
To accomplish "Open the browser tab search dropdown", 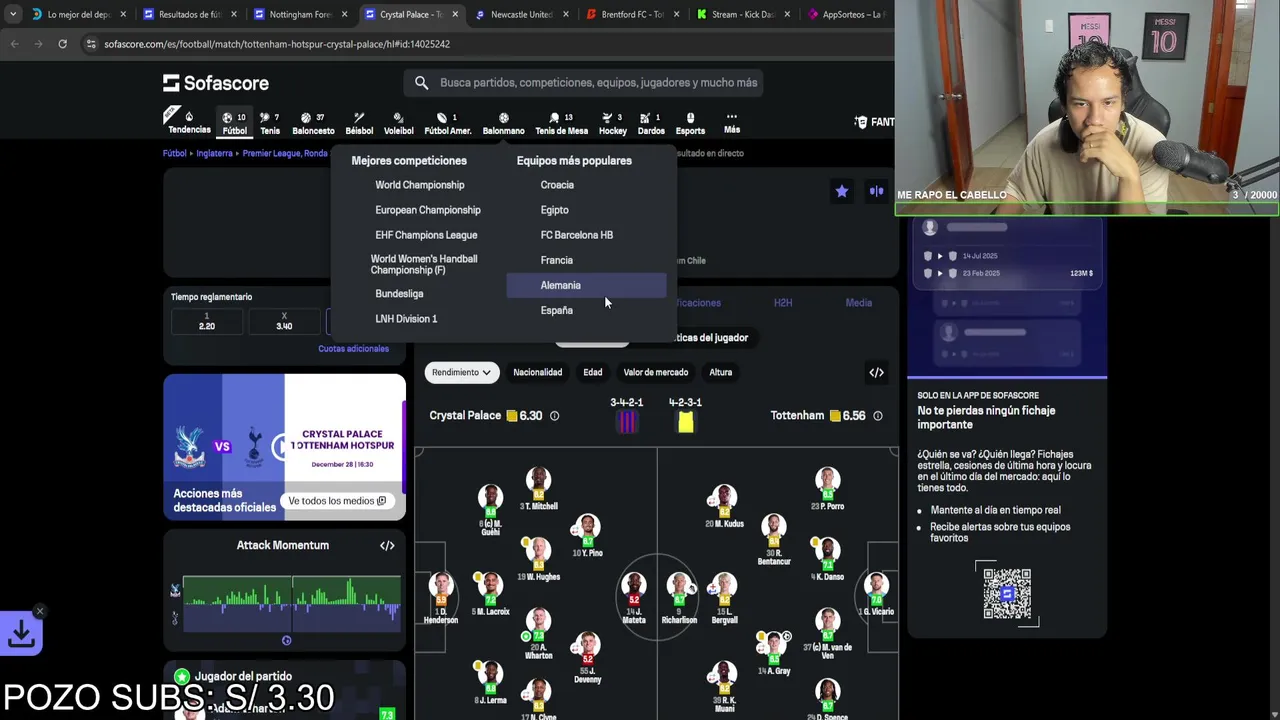I will [12, 14].
